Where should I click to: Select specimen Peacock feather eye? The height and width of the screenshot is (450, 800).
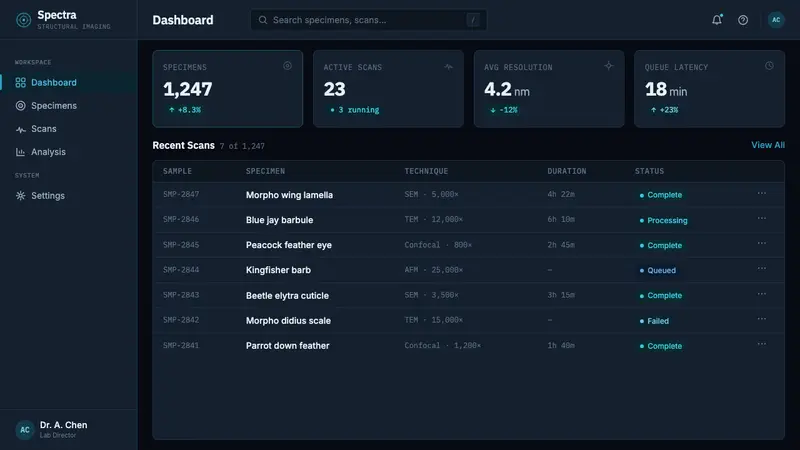click(x=289, y=245)
